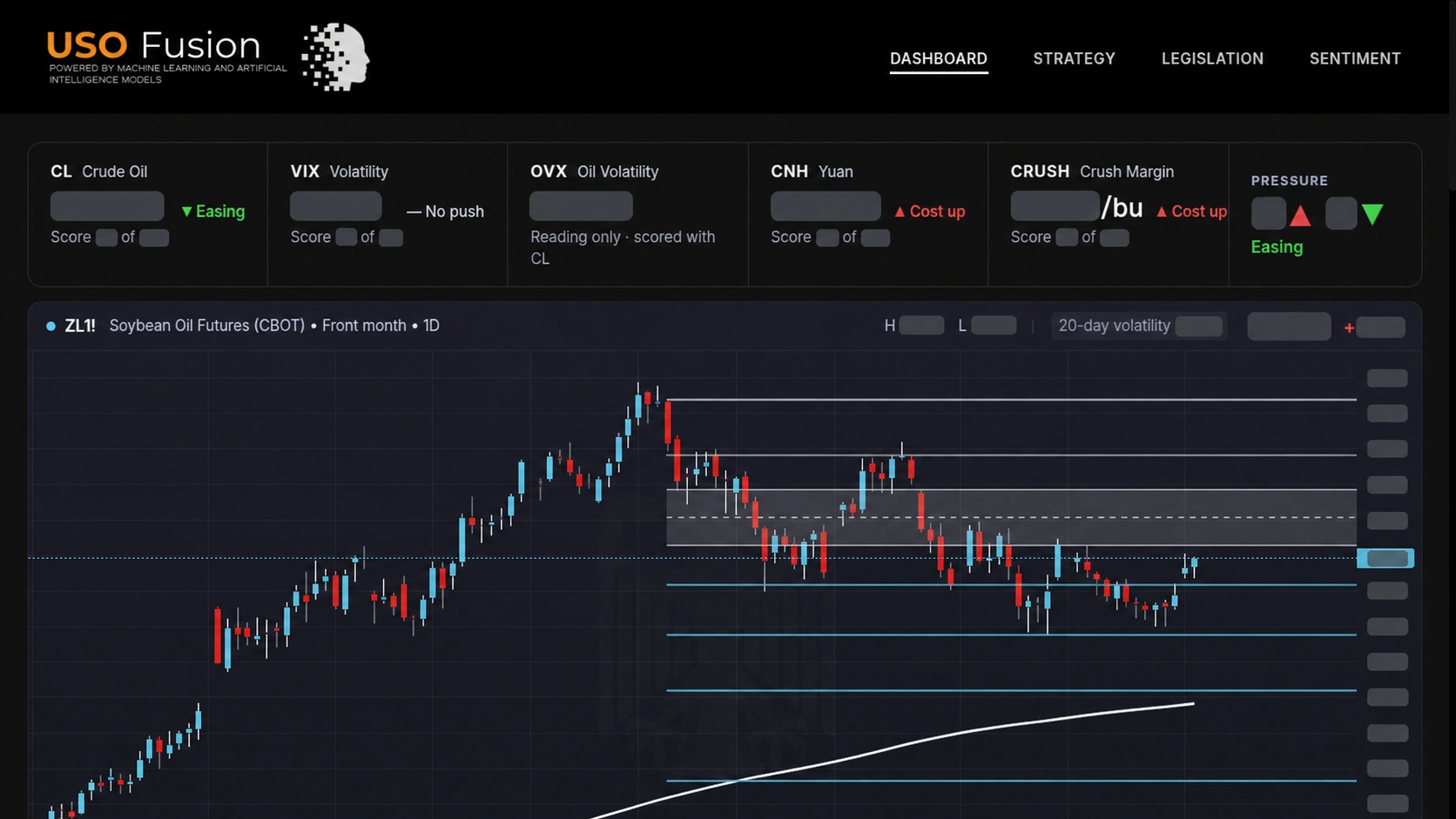
Task: Click the No push indicator for VIX
Action: [x=445, y=211]
